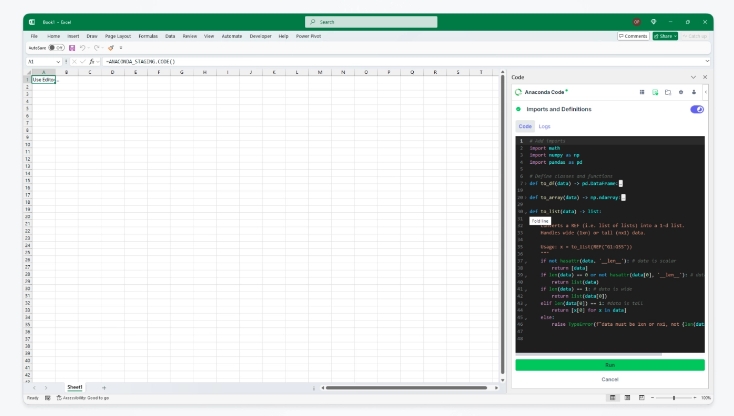This screenshot has height=416, width=734.
Task: Open the Formulas ribbon tab
Action: pyautogui.click(x=148, y=36)
